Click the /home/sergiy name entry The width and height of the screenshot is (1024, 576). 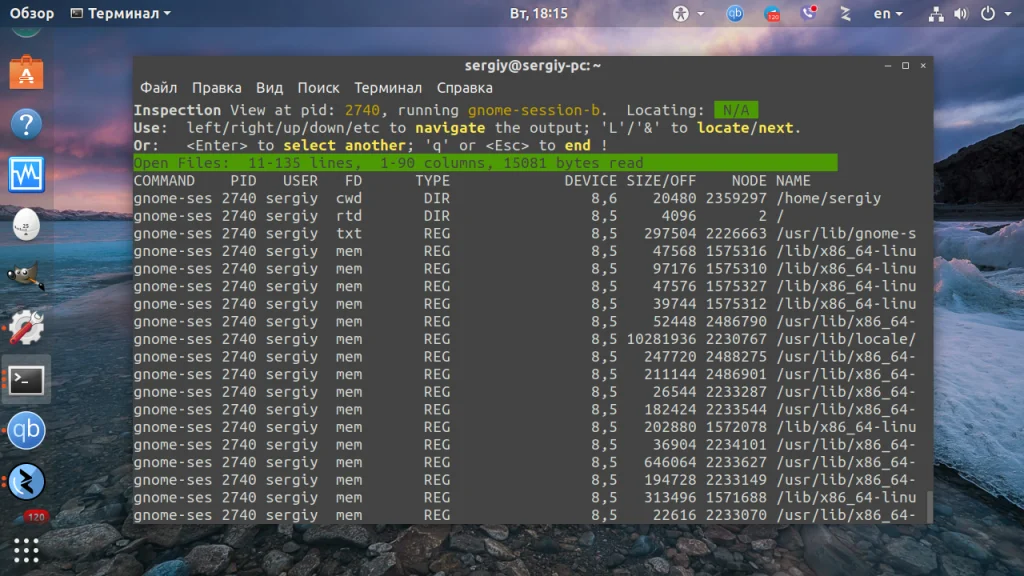coord(828,198)
